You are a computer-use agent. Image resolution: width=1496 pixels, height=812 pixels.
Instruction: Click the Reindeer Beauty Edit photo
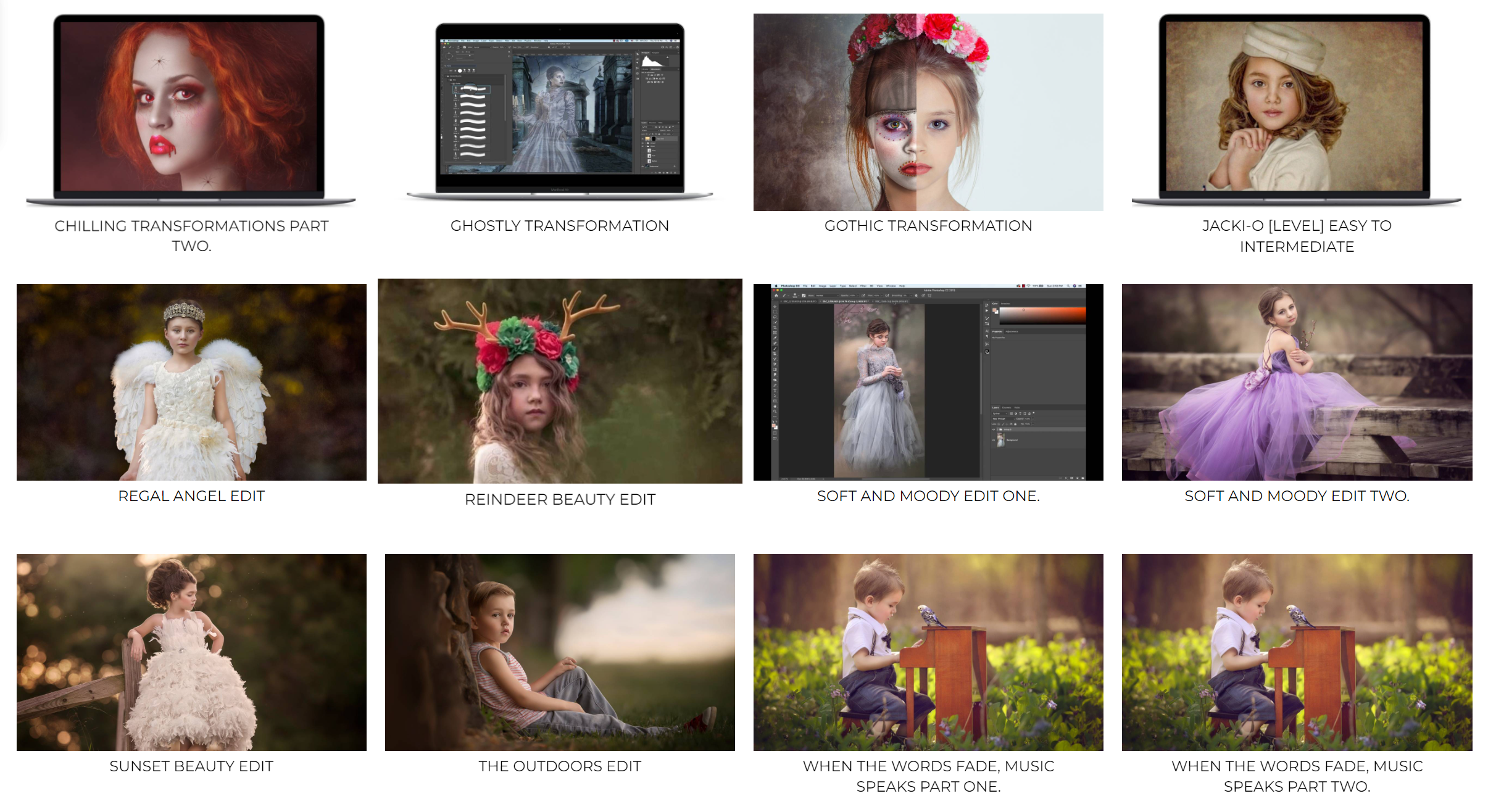pos(560,381)
